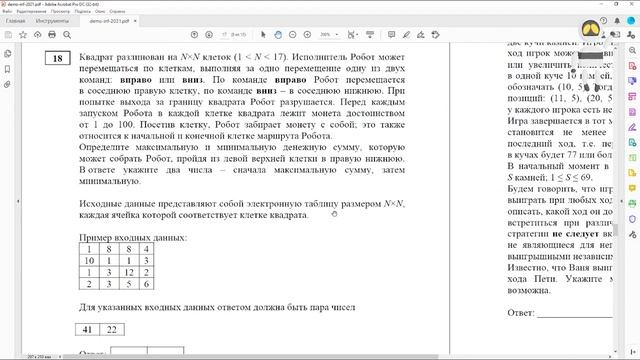Open the Справка menu
This screenshot has height=360, width=640.
pyautogui.click(x=118, y=11)
